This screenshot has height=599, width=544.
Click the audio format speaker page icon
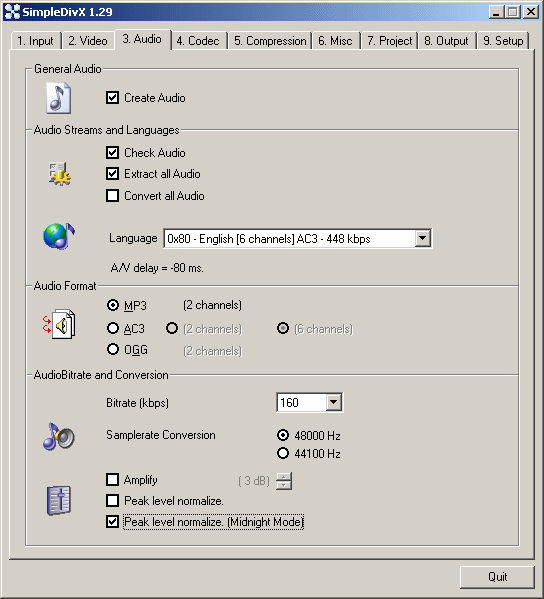[59, 324]
